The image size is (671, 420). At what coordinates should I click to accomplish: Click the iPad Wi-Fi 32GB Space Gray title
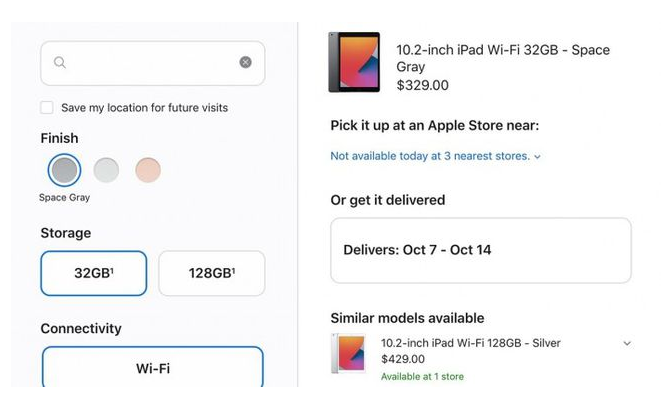(502, 58)
